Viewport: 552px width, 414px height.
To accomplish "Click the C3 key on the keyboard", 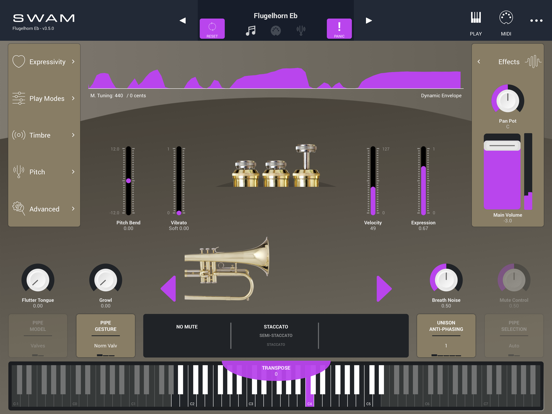I will click(251, 401).
